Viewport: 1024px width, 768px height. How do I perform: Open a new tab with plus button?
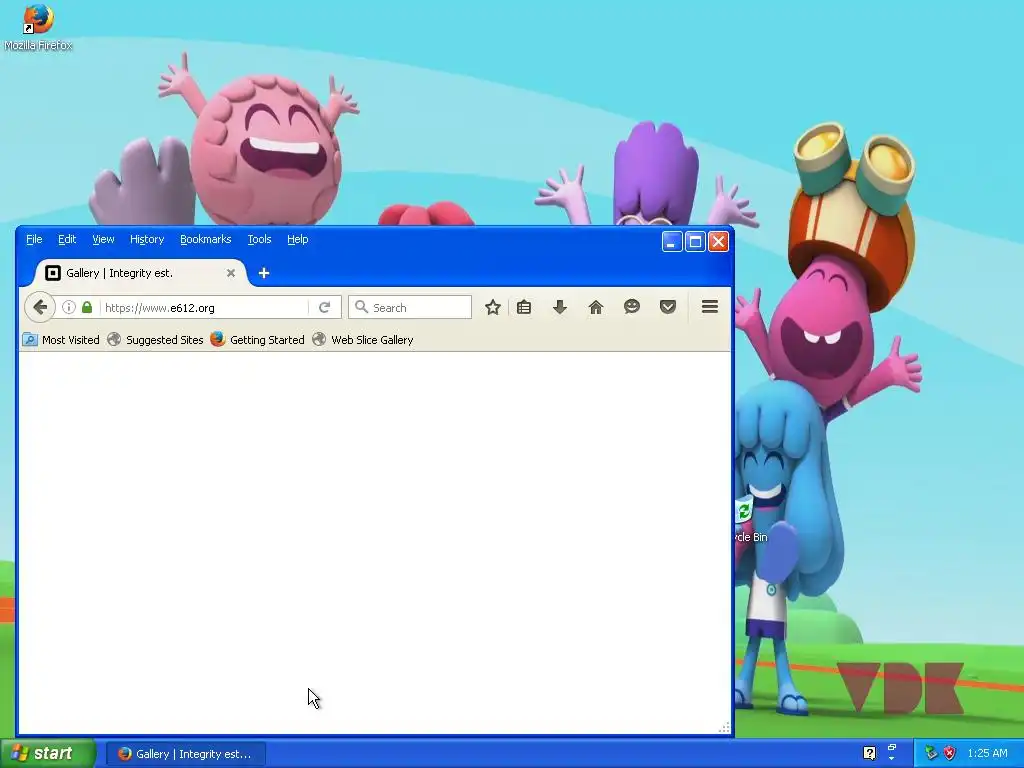coord(264,273)
